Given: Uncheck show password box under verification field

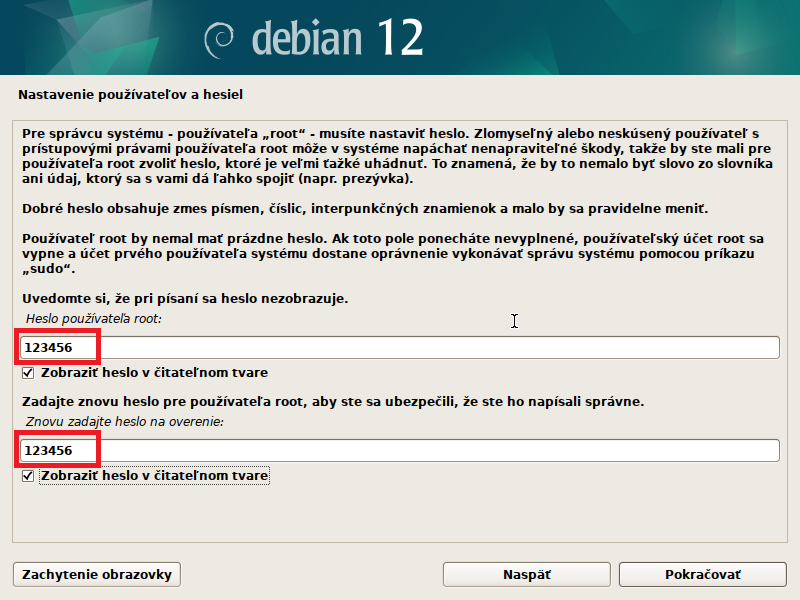Looking at the screenshot, I should (28, 476).
